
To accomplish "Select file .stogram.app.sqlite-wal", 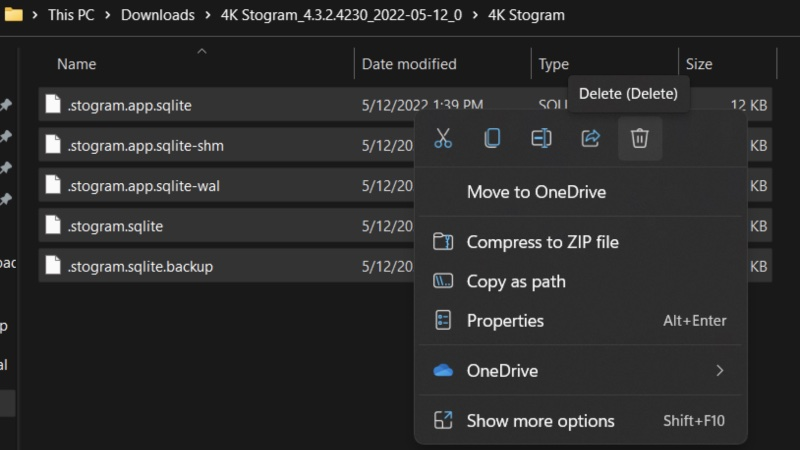I will [143, 186].
